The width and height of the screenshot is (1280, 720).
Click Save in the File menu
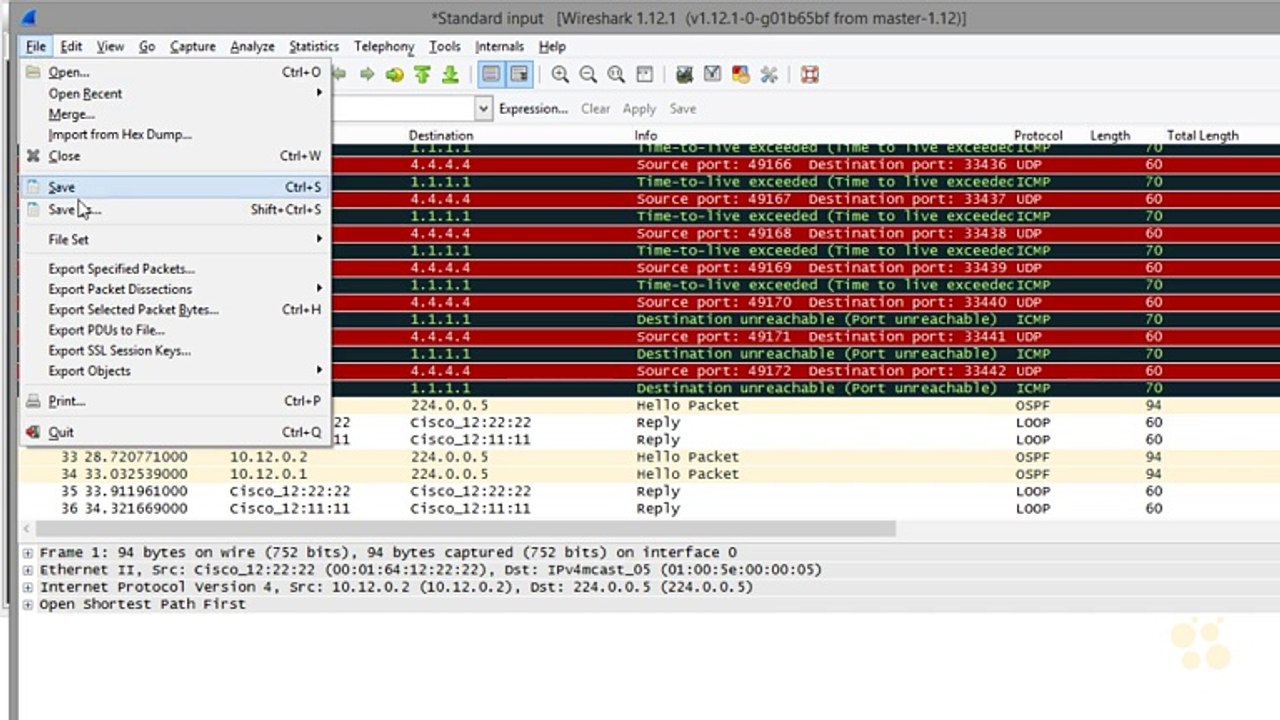pos(174,187)
